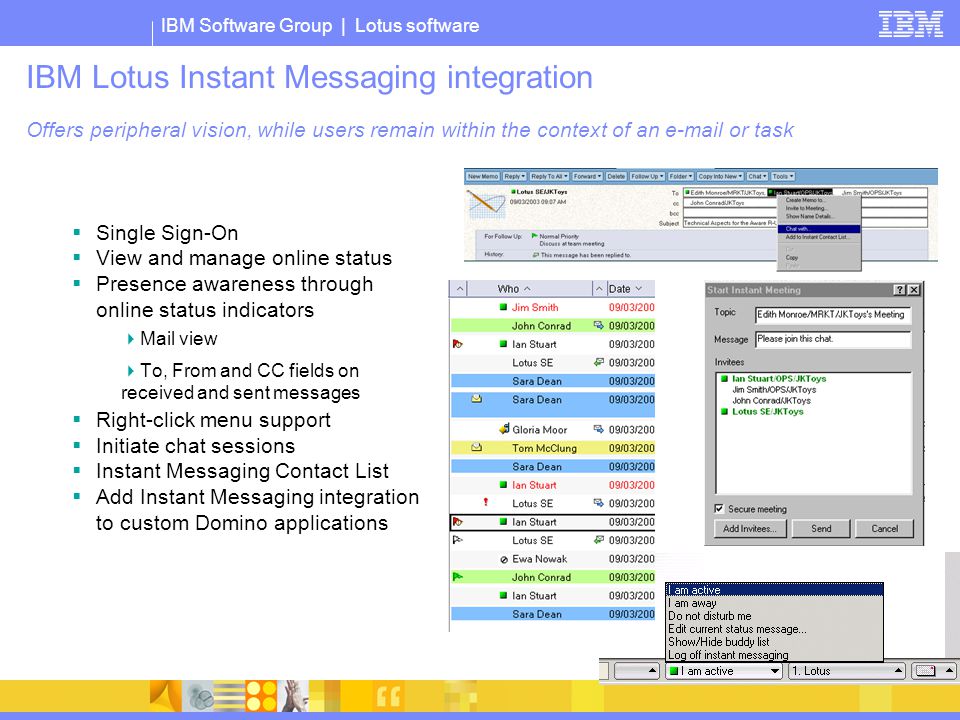
Task: Click the envelope icon on the Tom McClung row
Action: [x=476, y=448]
